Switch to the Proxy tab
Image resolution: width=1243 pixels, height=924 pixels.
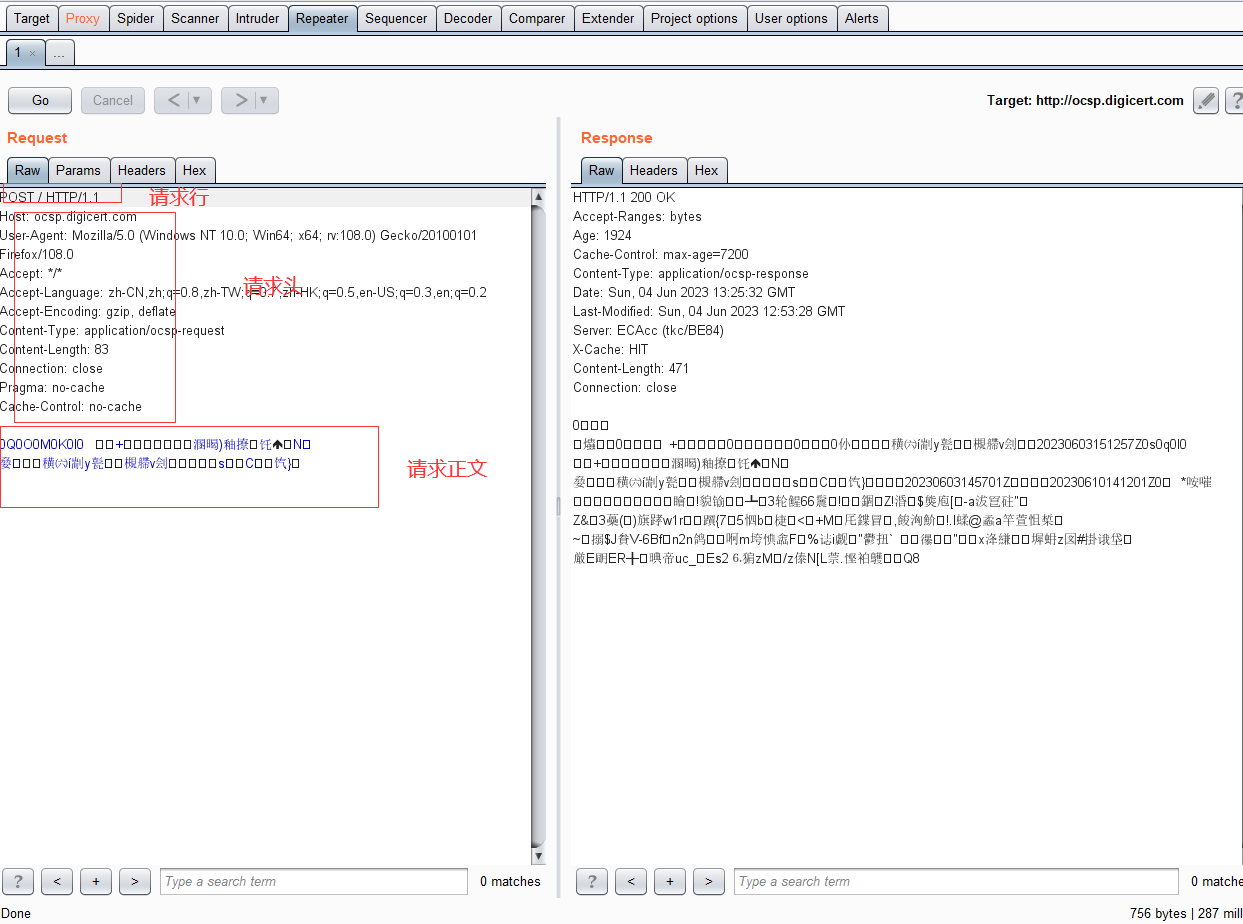point(83,18)
